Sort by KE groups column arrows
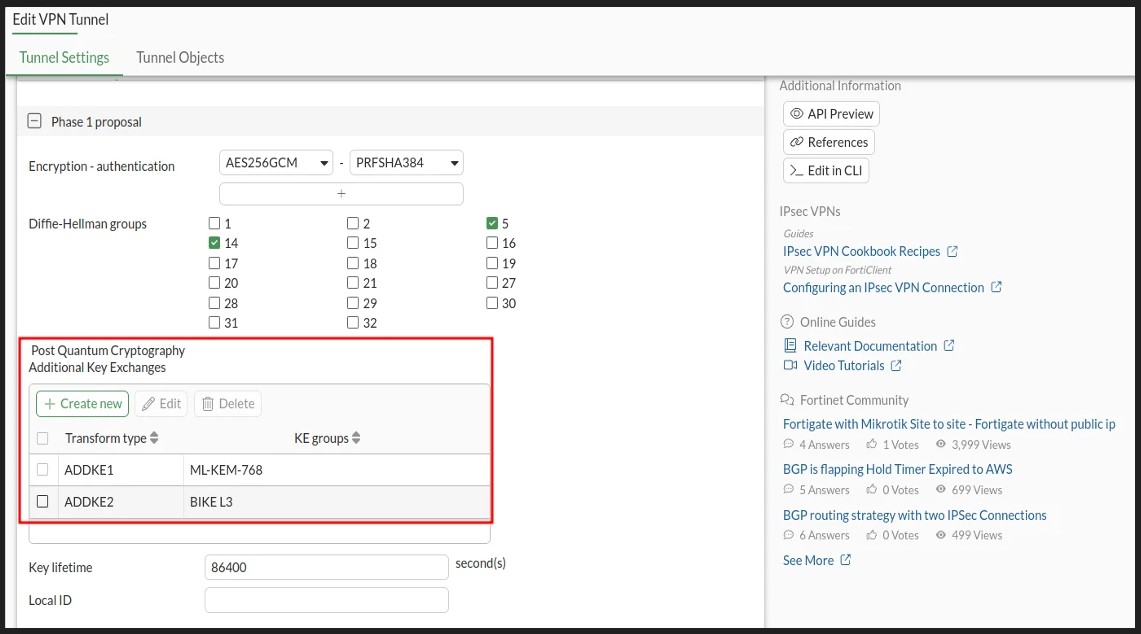Screen dimensions: 1141x634 tap(356, 438)
